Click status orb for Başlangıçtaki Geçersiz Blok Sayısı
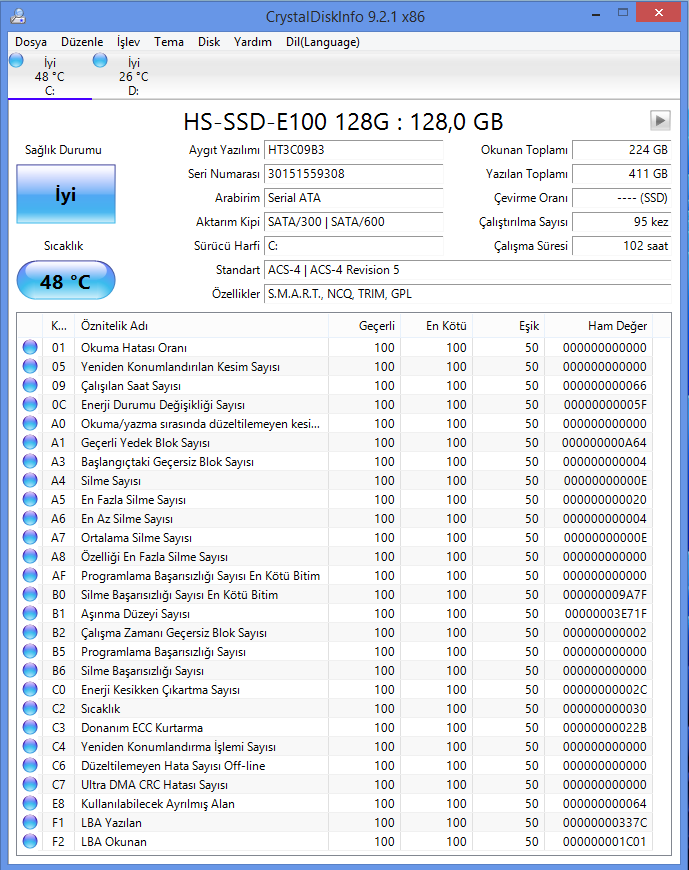The image size is (689, 870). click(30, 461)
